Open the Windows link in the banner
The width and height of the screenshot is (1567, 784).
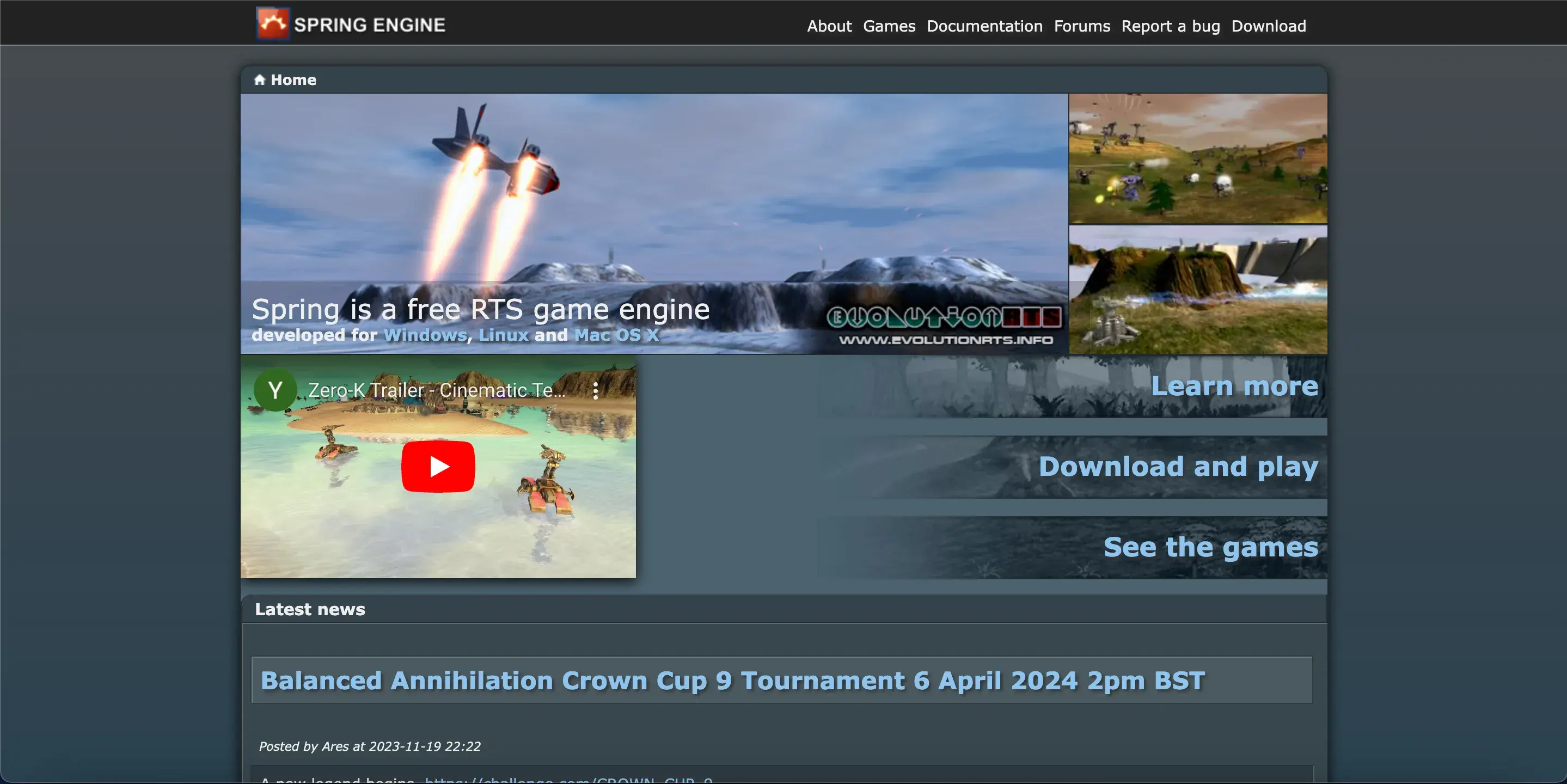424,335
